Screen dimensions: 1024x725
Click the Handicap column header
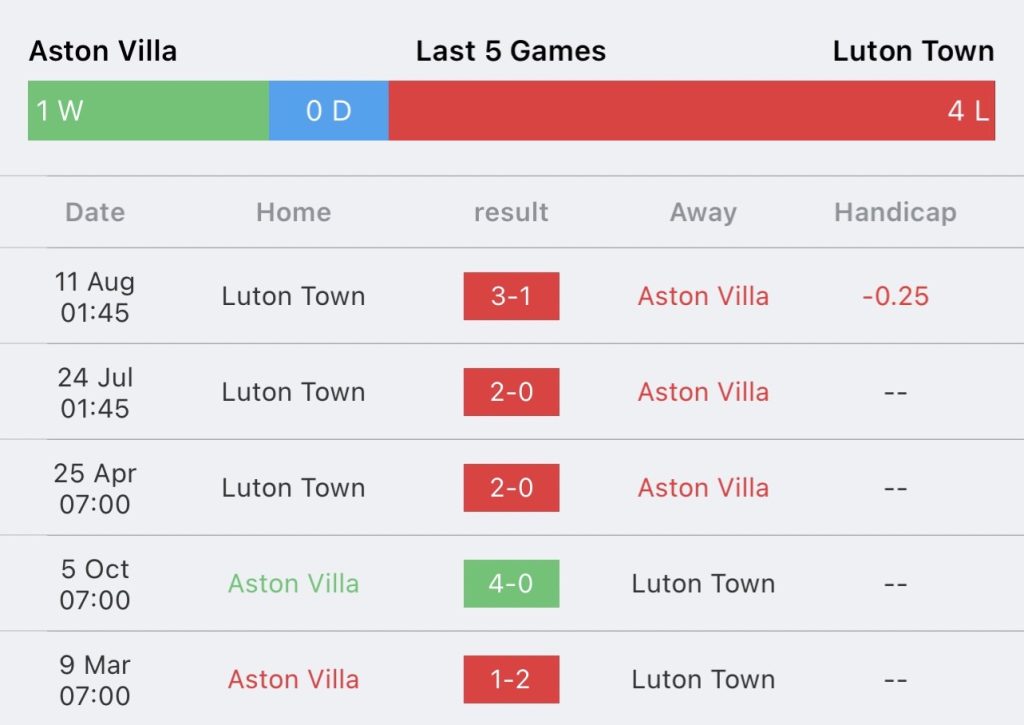pyautogui.click(x=895, y=212)
